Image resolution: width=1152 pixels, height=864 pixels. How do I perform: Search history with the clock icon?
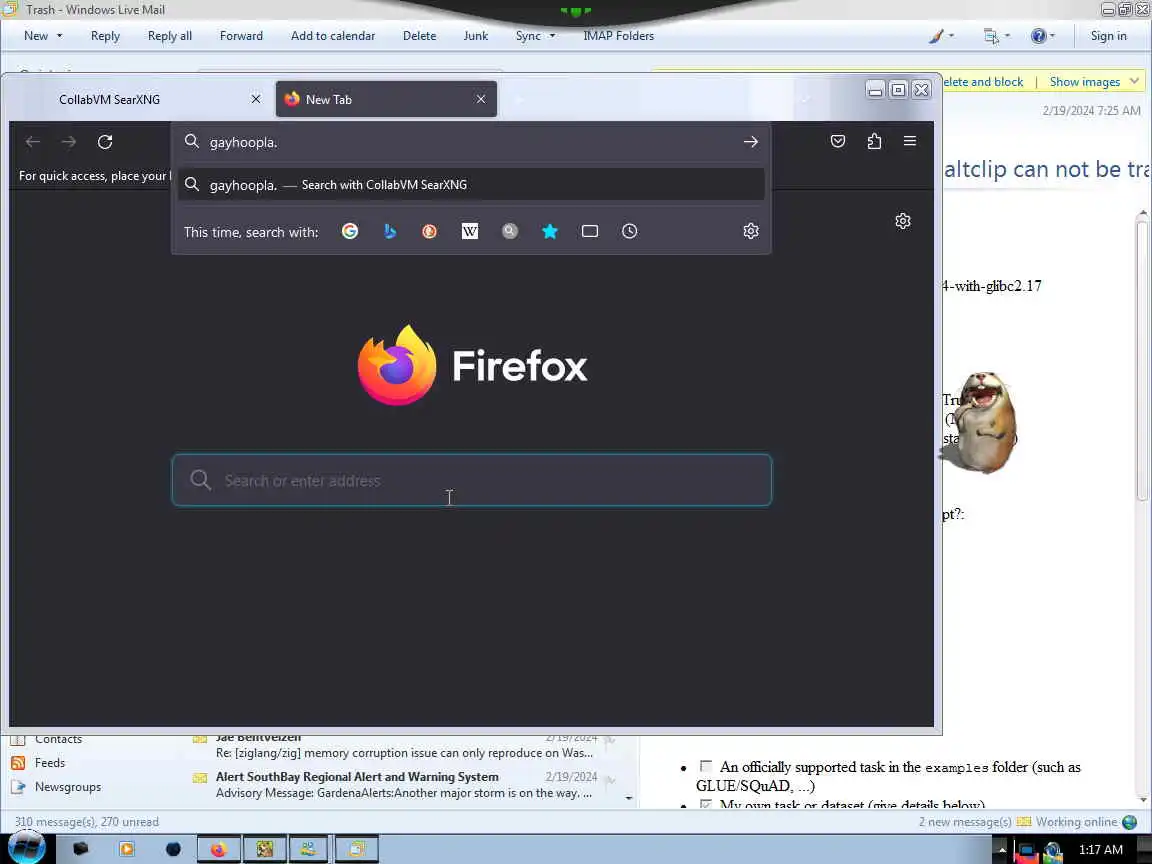click(x=630, y=231)
